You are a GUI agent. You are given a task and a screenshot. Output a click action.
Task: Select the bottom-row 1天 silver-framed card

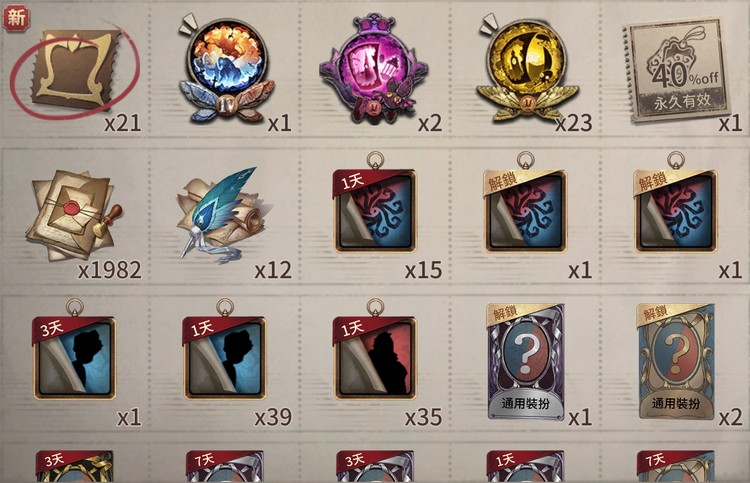[x=525, y=466]
